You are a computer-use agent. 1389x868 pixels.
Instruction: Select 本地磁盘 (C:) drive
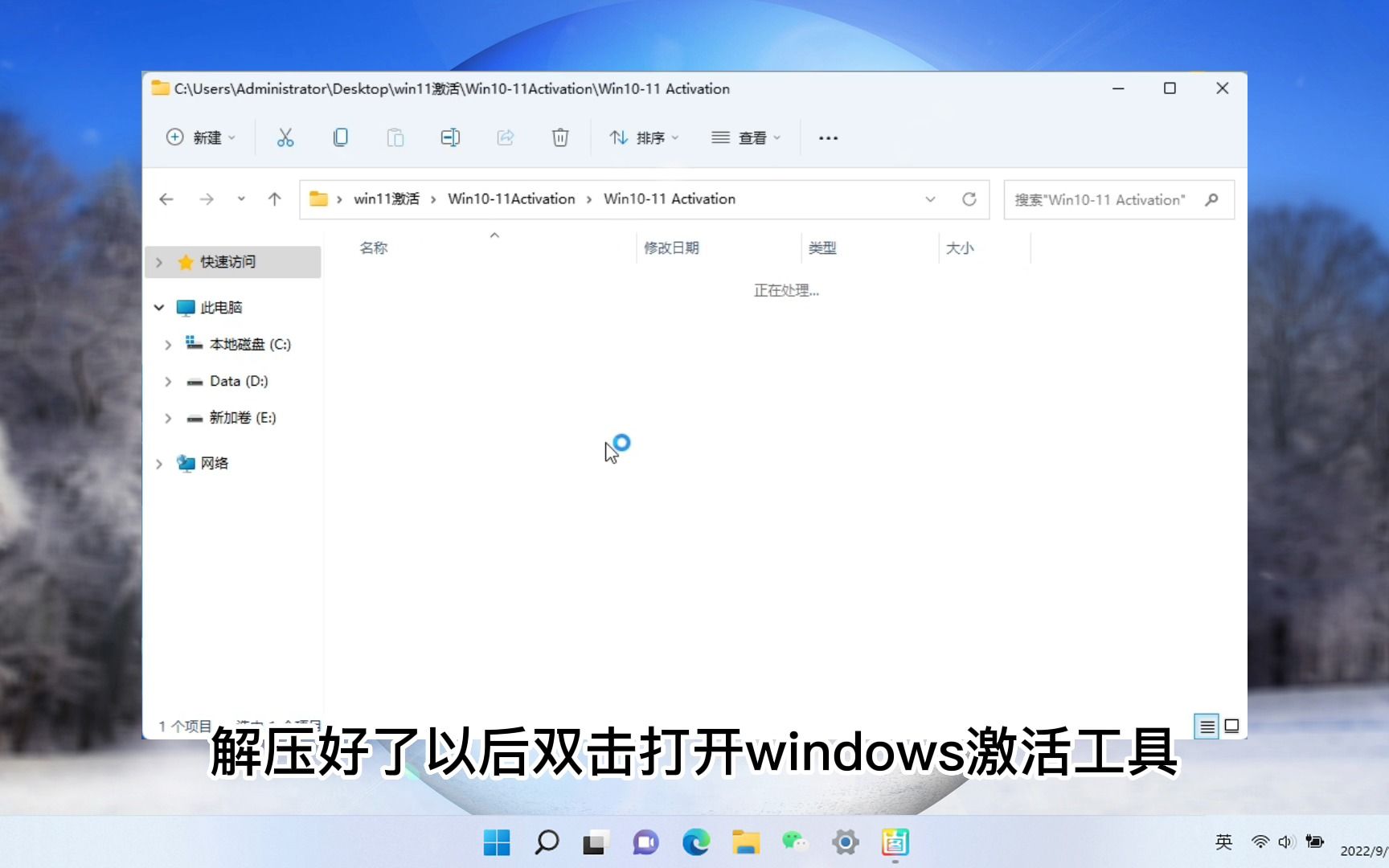click(250, 345)
